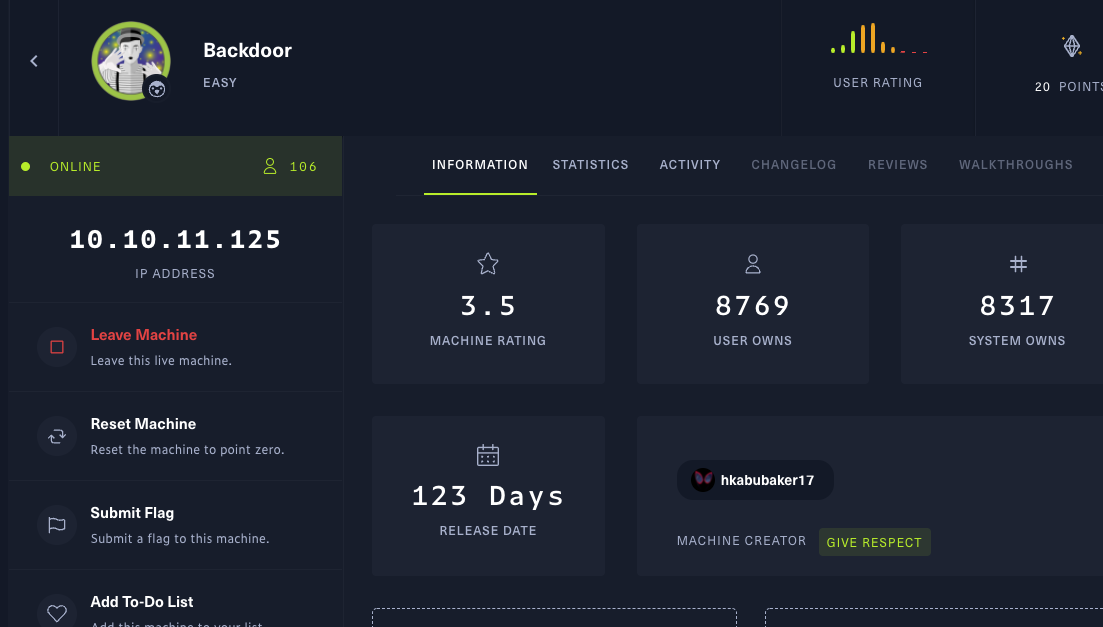Open the Backdoor machine avatar image
The image size is (1103, 627).
click(131, 61)
